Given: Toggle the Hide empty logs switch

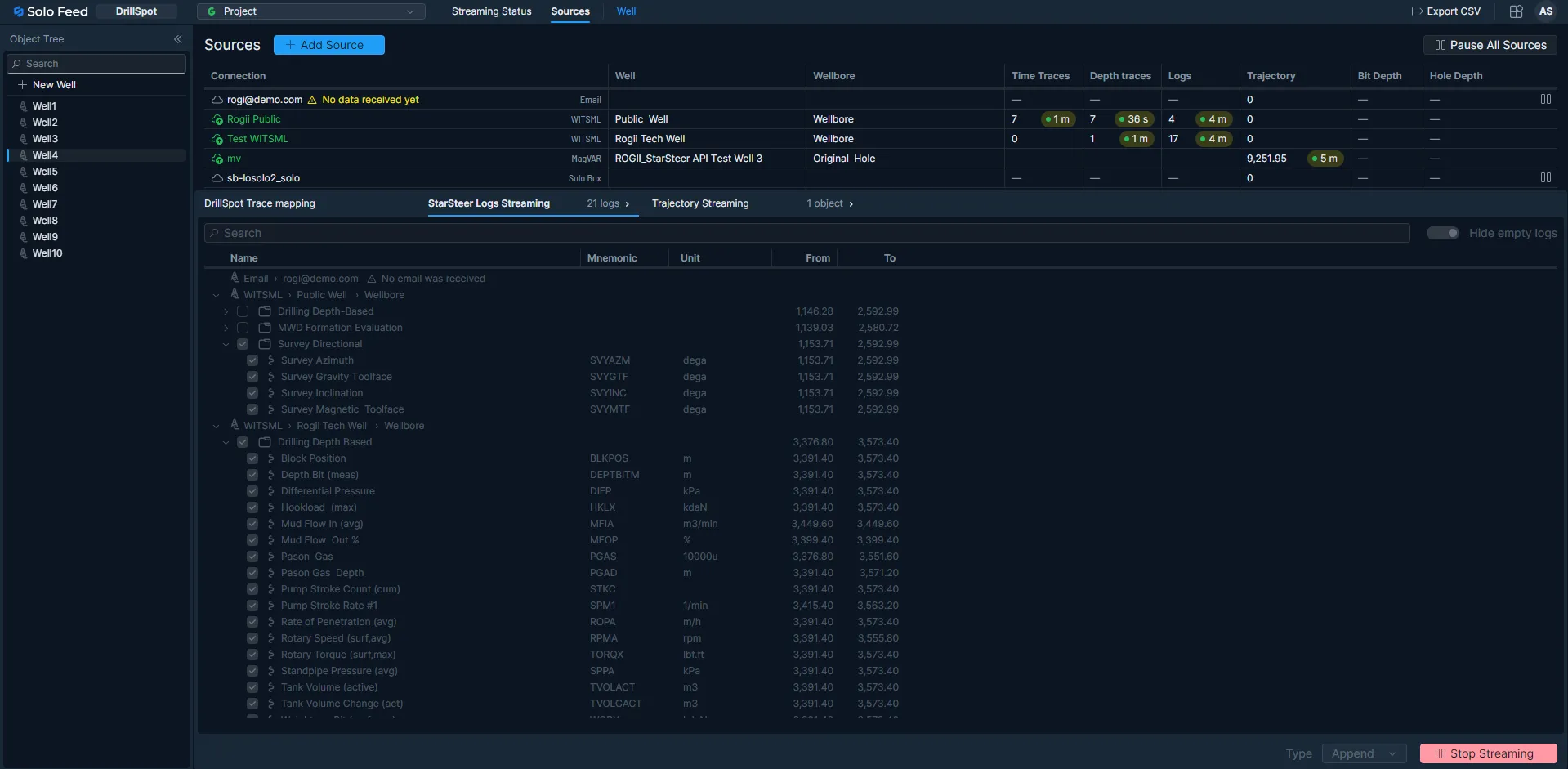Looking at the screenshot, I should pyautogui.click(x=1442, y=233).
